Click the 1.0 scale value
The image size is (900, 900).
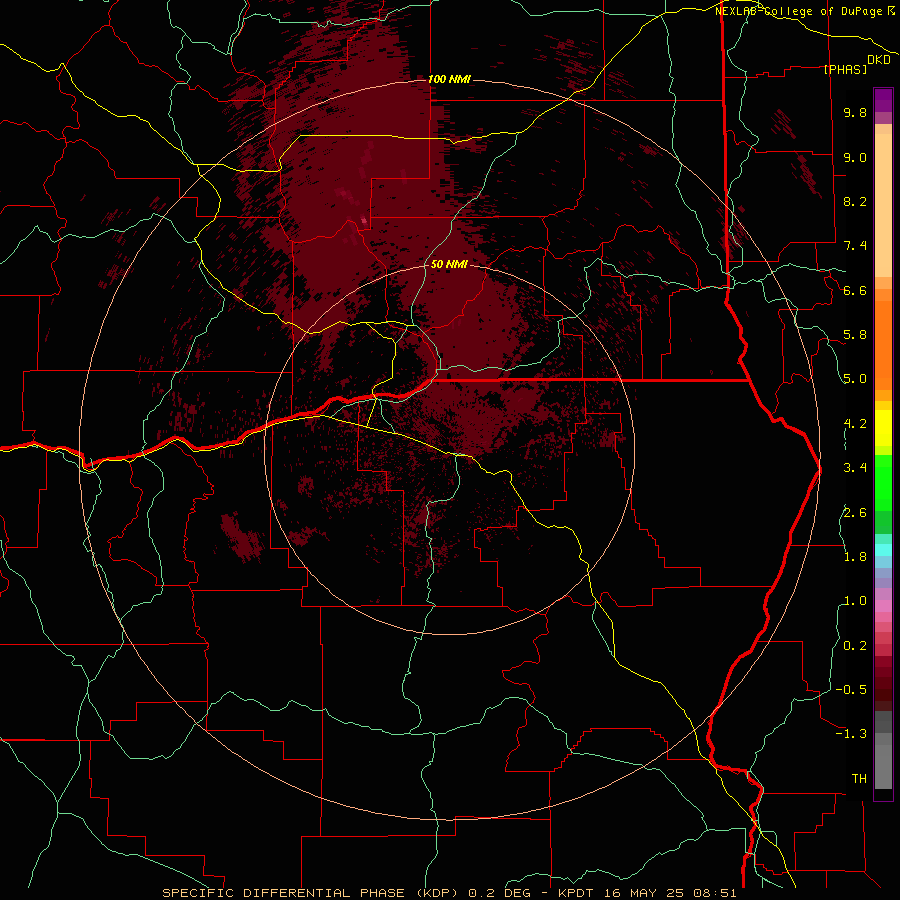(855, 601)
